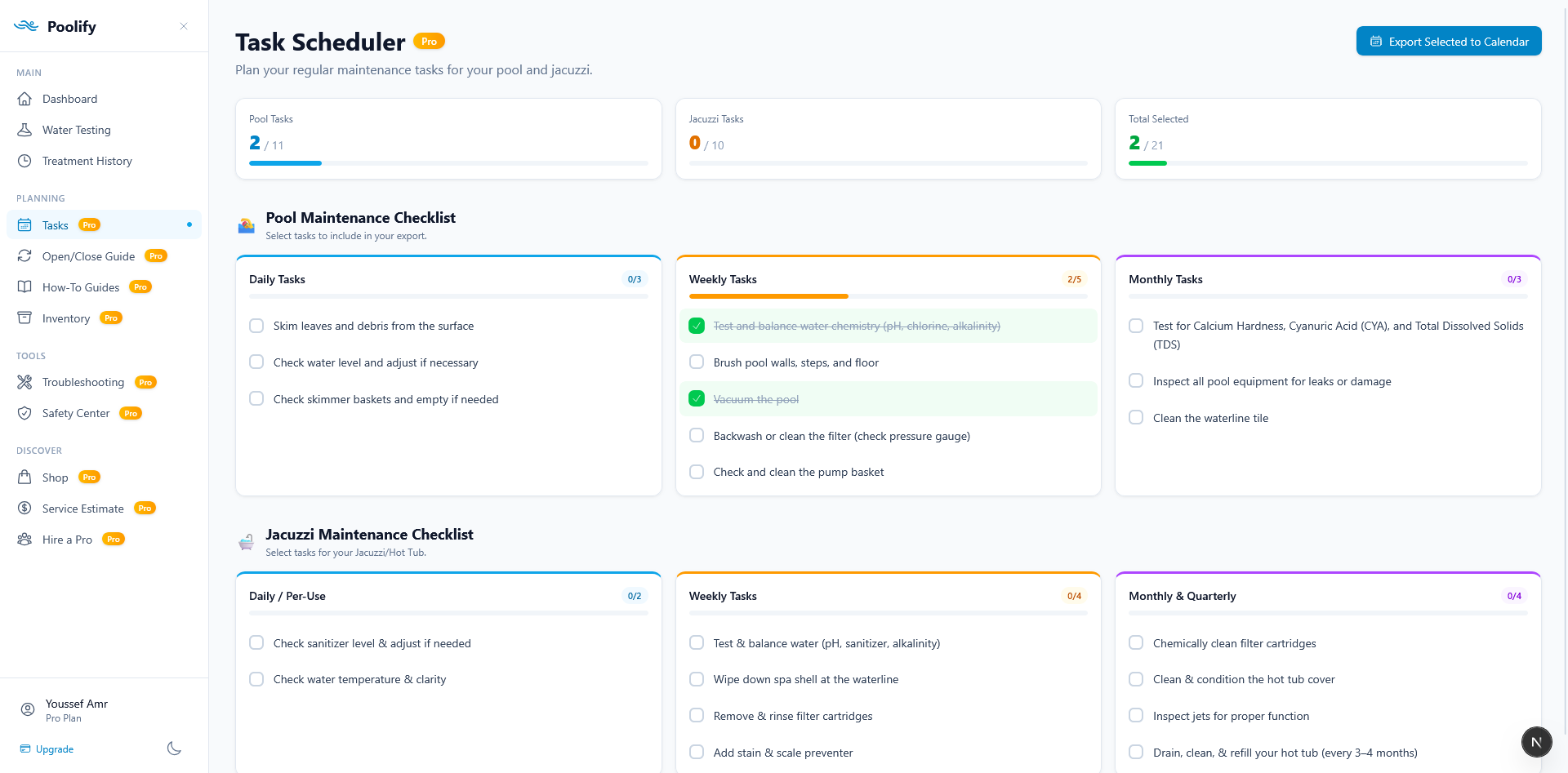Check the Skim leaves and debris task
Image resolution: width=1568 pixels, height=773 pixels.
256,326
